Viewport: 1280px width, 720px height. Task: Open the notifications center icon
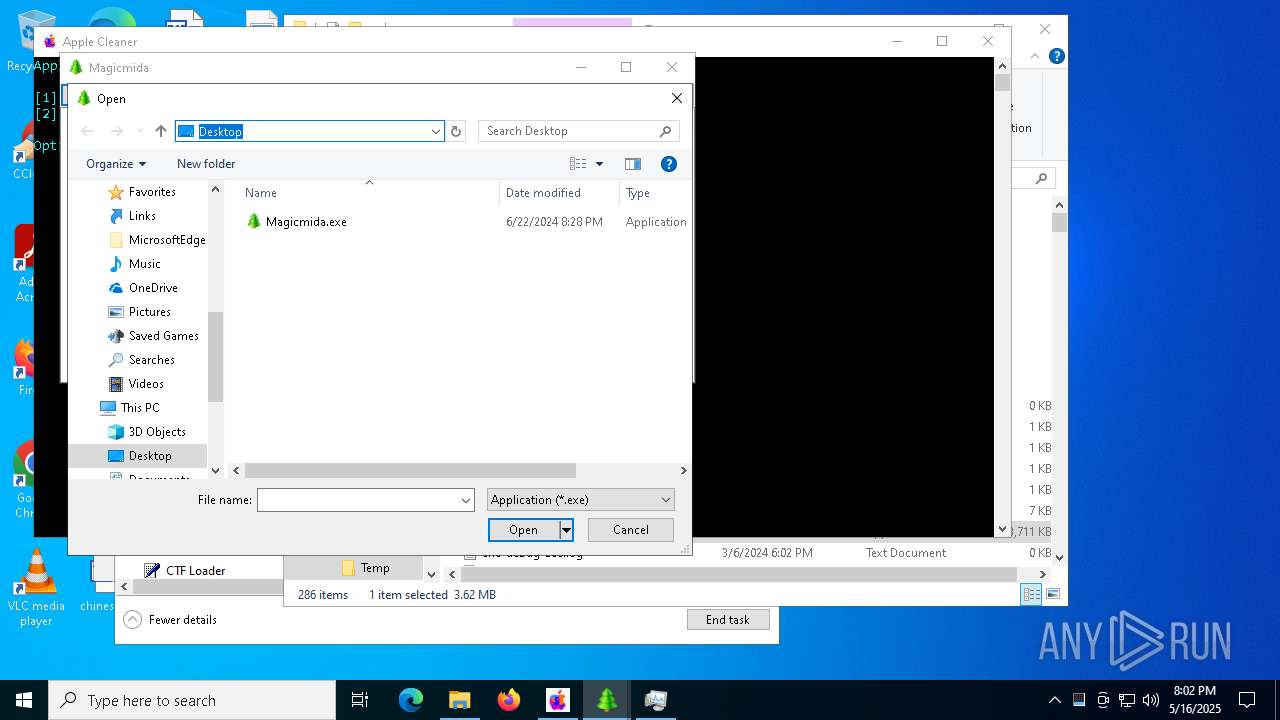[1247, 700]
